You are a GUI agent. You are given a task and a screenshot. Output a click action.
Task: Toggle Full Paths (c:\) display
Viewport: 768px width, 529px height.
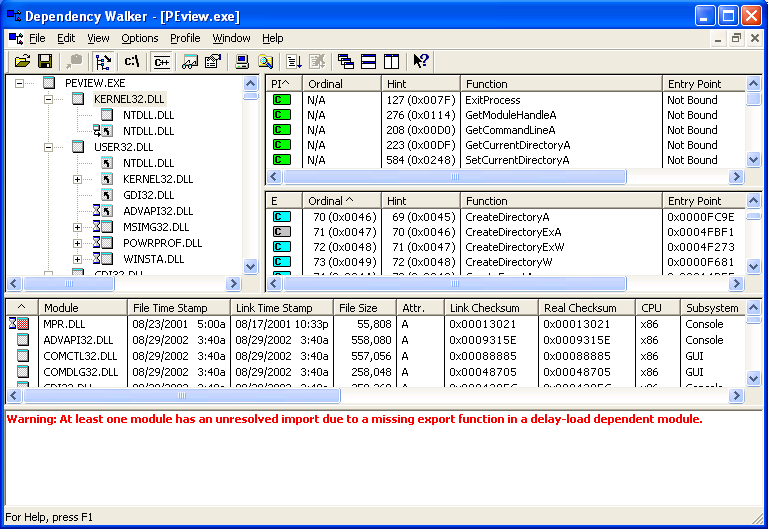click(x=131, y=62)
